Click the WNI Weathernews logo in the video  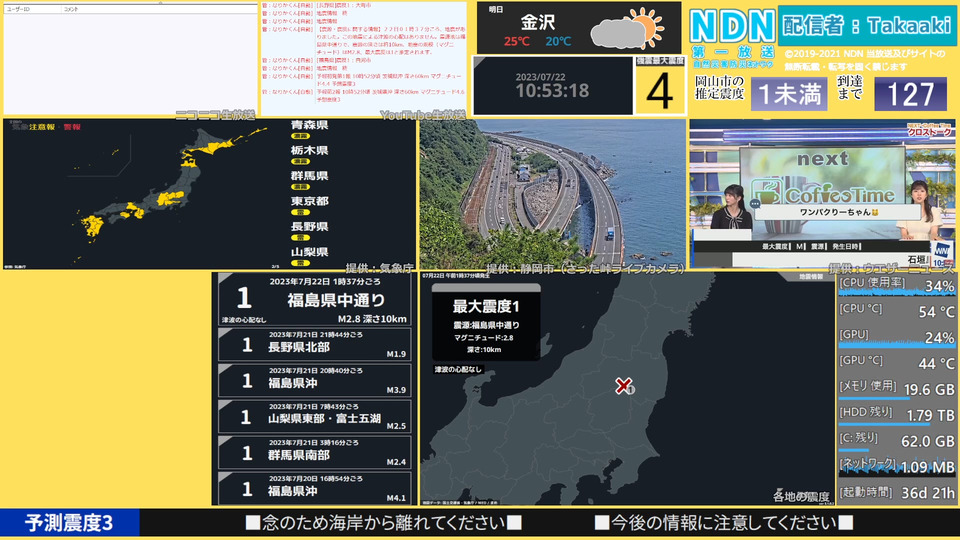point(941,251)
